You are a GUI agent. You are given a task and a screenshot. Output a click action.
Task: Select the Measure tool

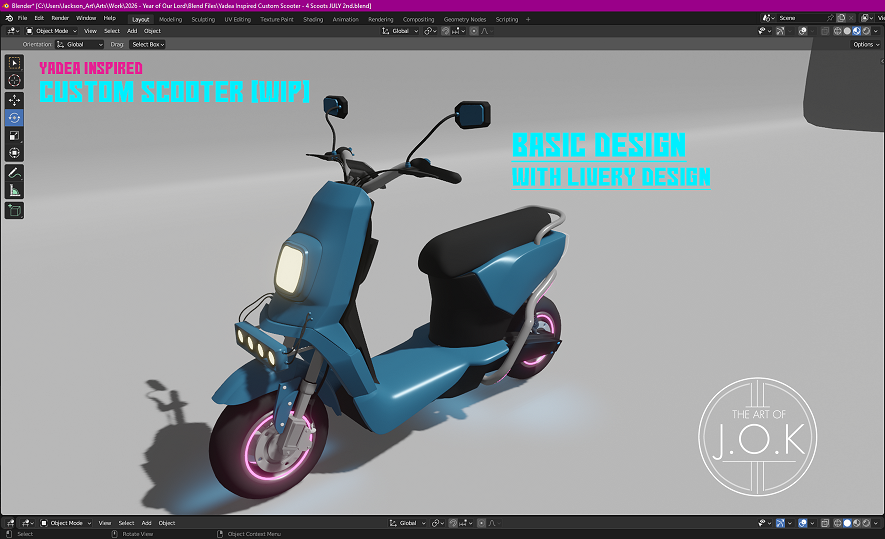(15, 190)
